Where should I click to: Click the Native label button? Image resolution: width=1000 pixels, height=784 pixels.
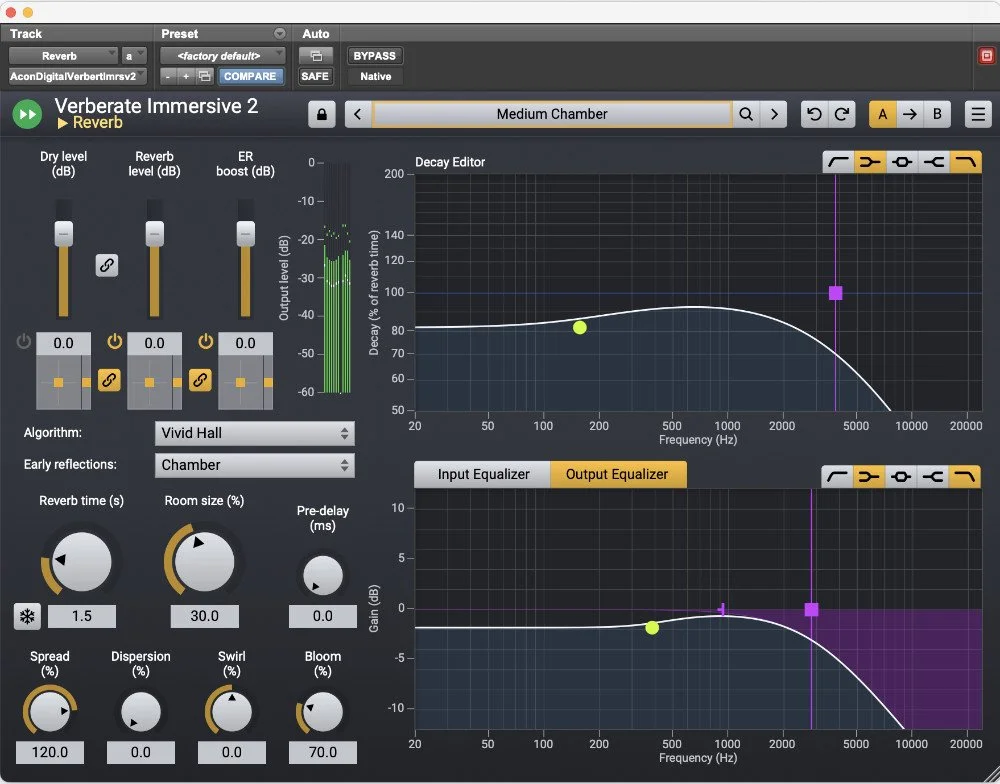[375, 76]
